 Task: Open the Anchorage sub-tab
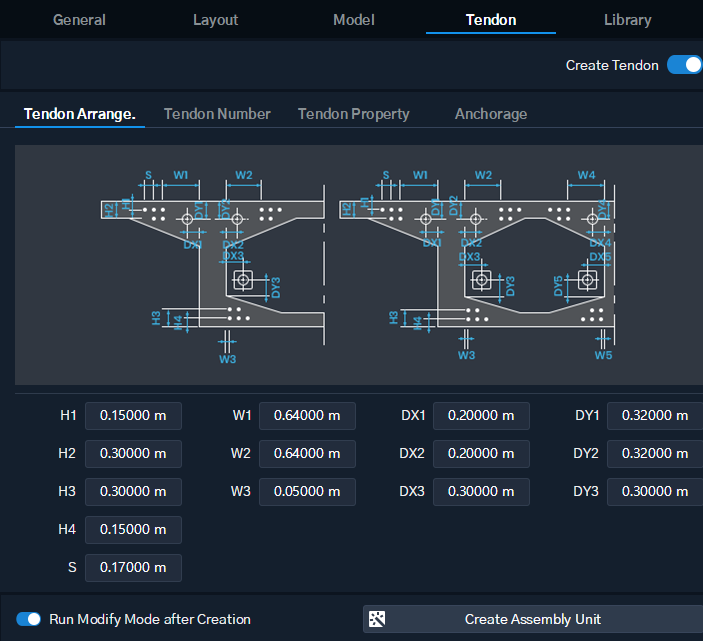click(491, 114)
